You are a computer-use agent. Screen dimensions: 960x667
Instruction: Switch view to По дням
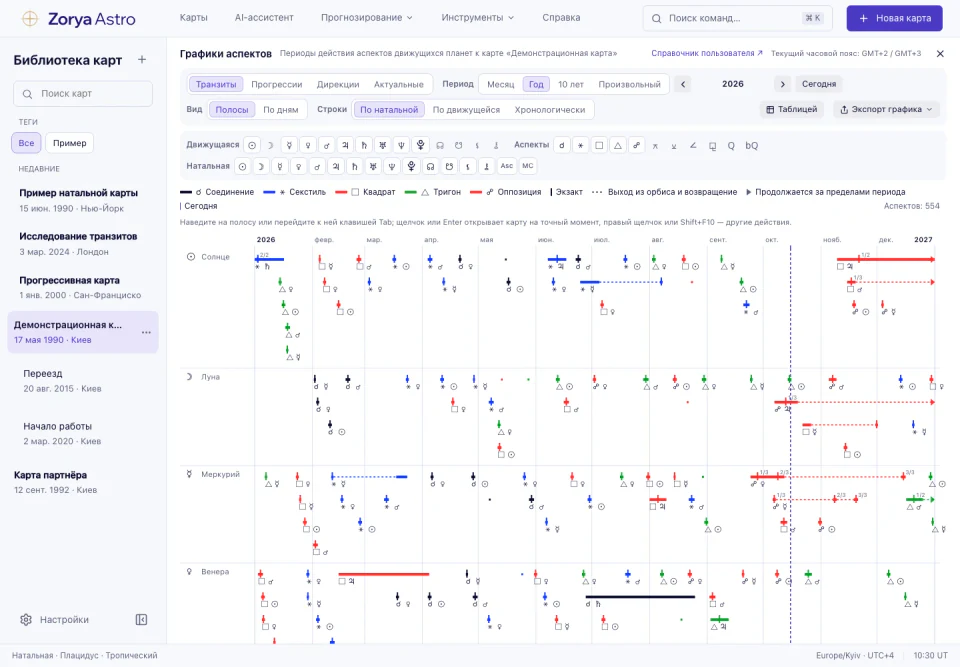click(x=280, y=110)
